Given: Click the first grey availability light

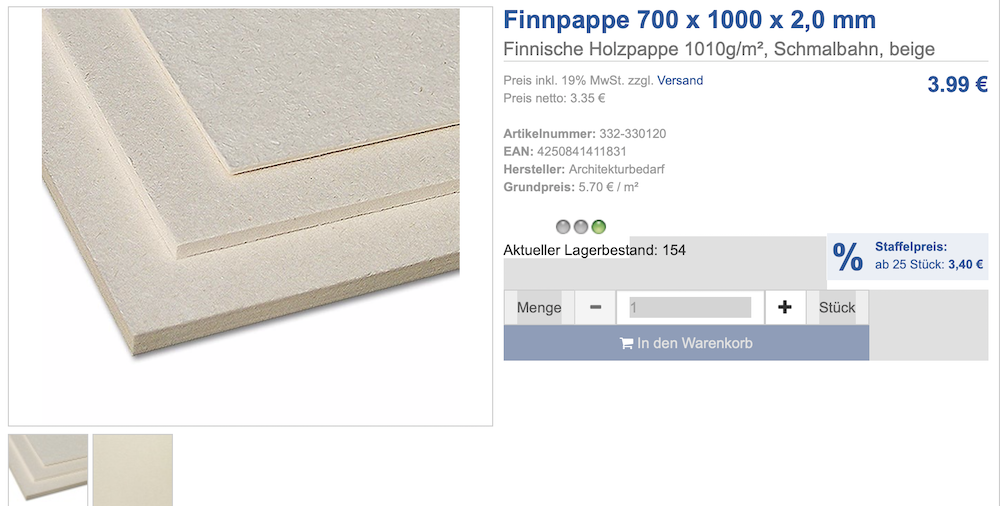Looking at the screenshot, I should pyautogui.click(x=562, y=227).
